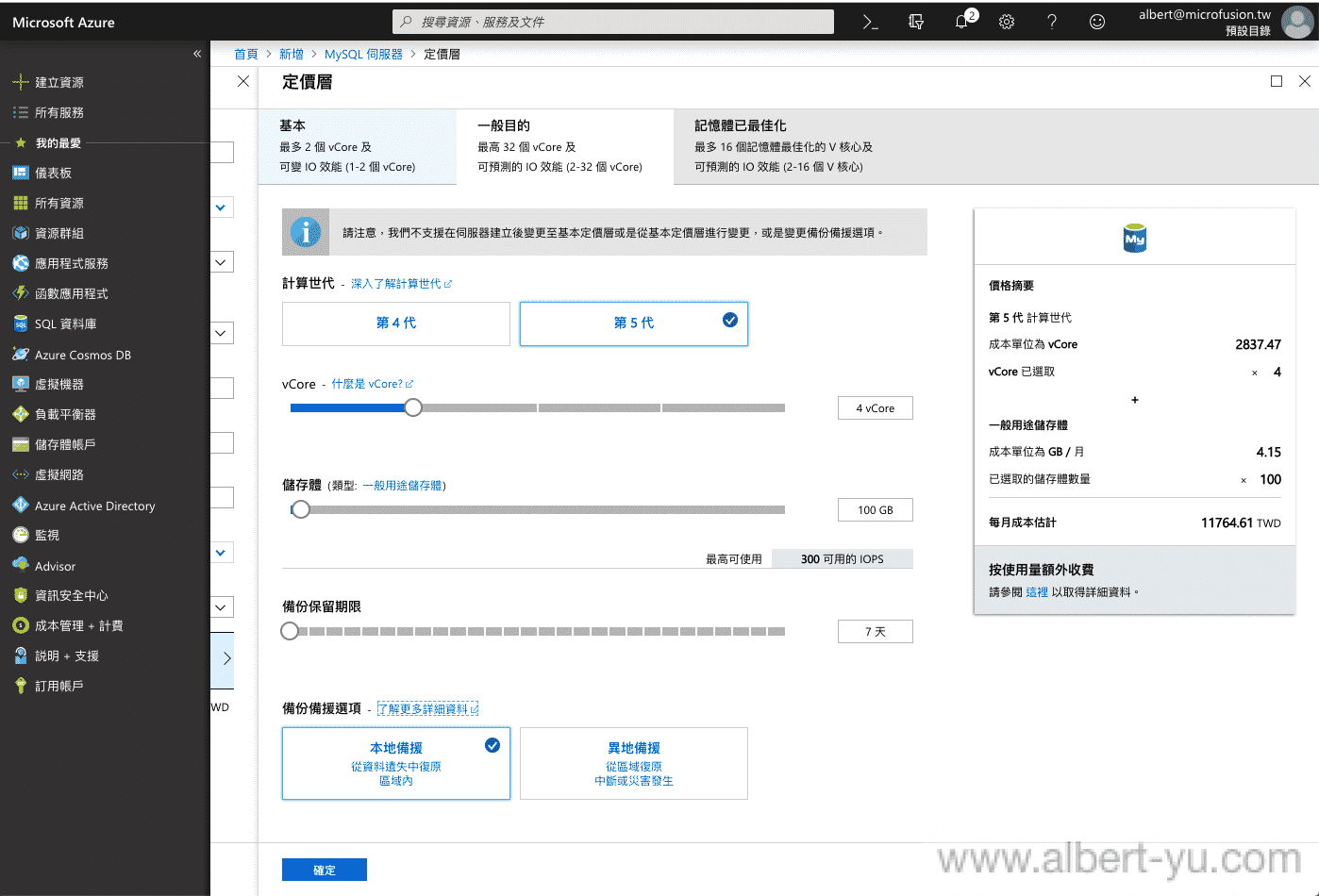Screen dimensions: 1319x896
Task: Click the 2837.47 vCore unit cost
Action: pos(1258,344)
